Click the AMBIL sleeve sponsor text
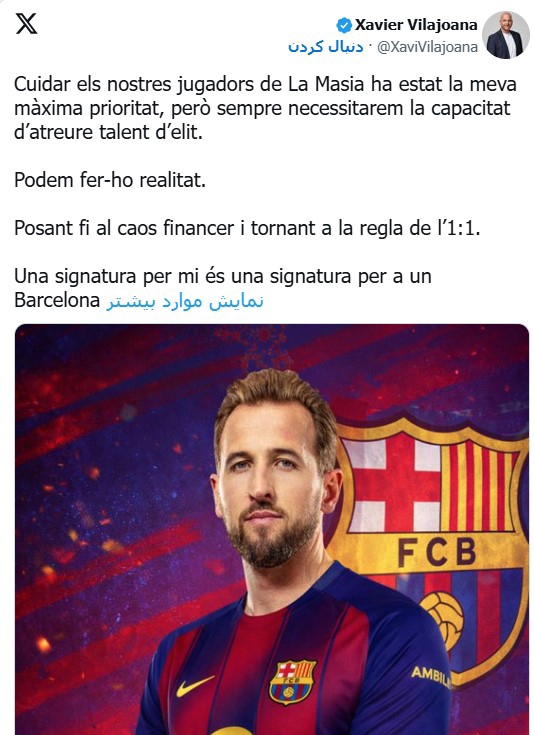This screenshot has width=534, height=735. coord(431,677)
